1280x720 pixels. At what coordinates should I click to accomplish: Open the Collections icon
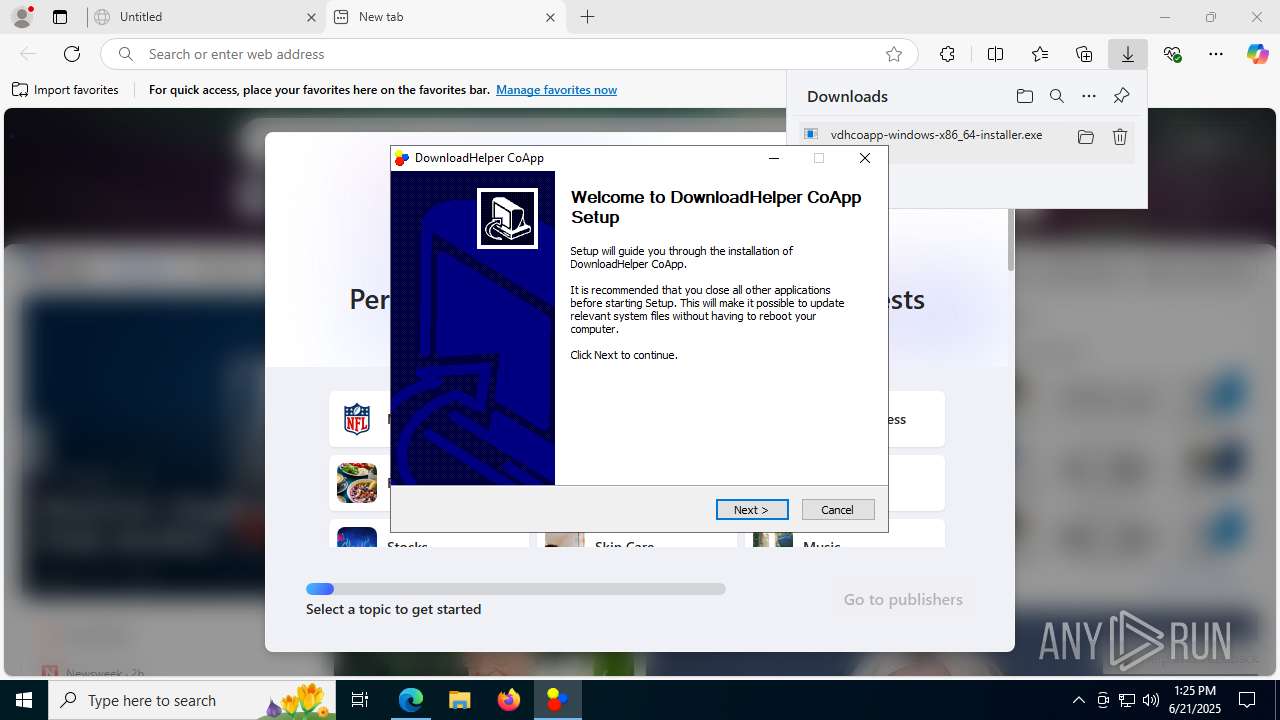[x=1084, y=54]
